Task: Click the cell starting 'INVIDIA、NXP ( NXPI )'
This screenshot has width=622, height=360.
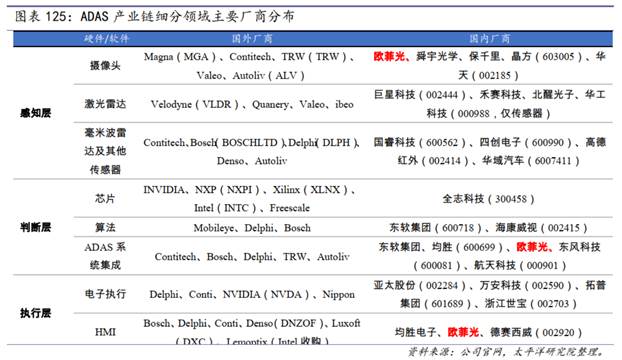Action: click(x=250, y=199)
